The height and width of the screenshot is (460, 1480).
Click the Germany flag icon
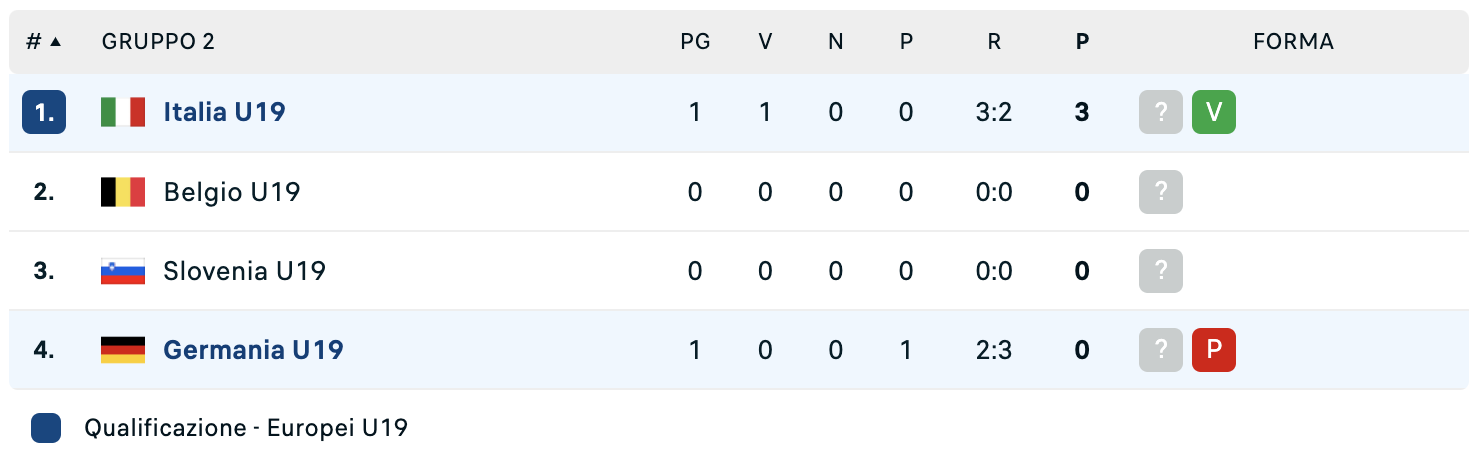click(x=123, y=350)
